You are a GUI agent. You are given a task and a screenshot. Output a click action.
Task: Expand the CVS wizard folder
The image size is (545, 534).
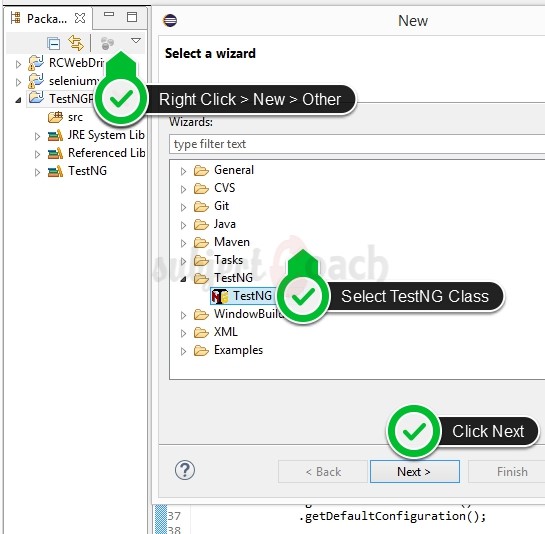(183, 189)
